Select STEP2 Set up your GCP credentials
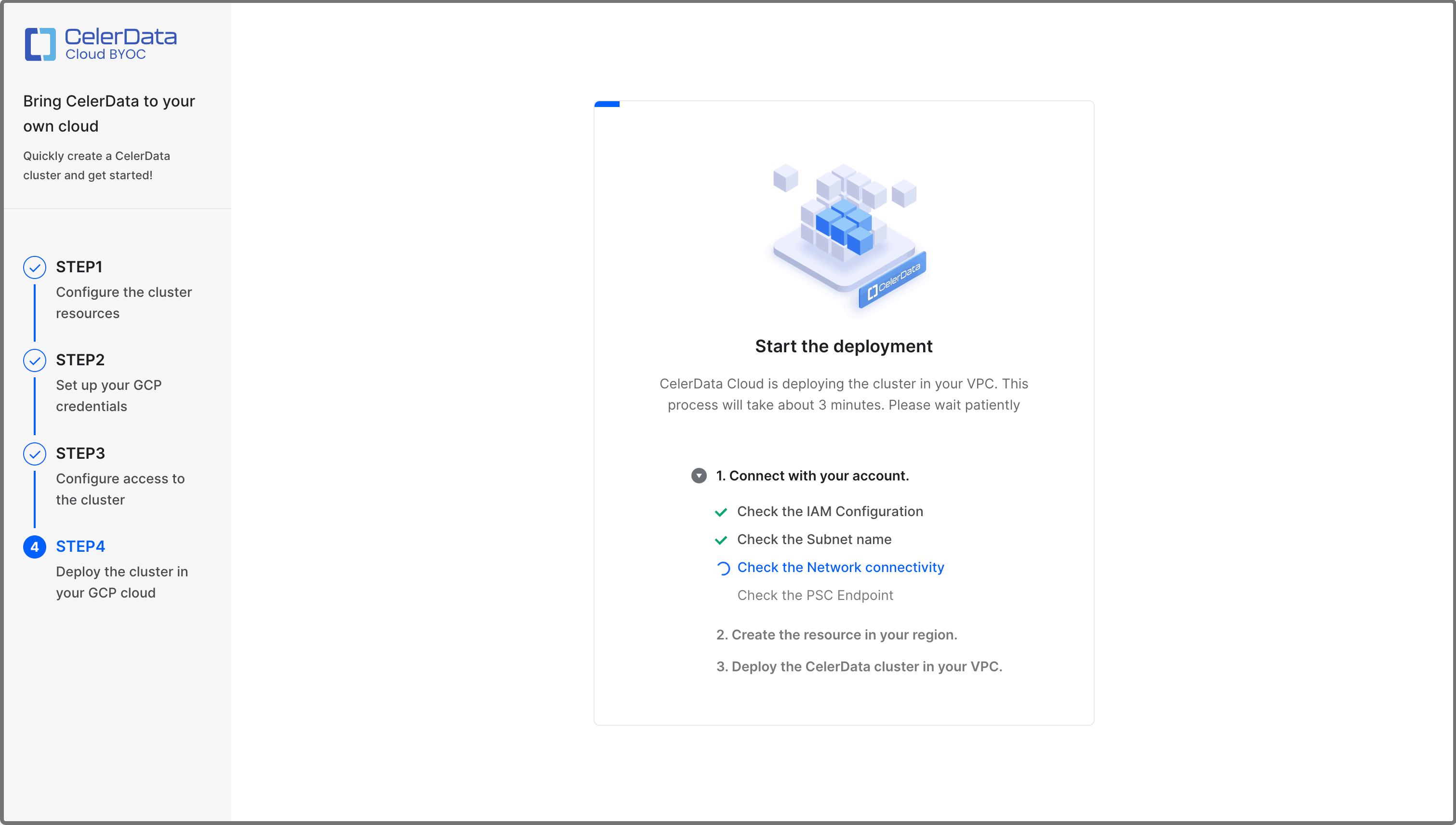 tap(109, 395)
